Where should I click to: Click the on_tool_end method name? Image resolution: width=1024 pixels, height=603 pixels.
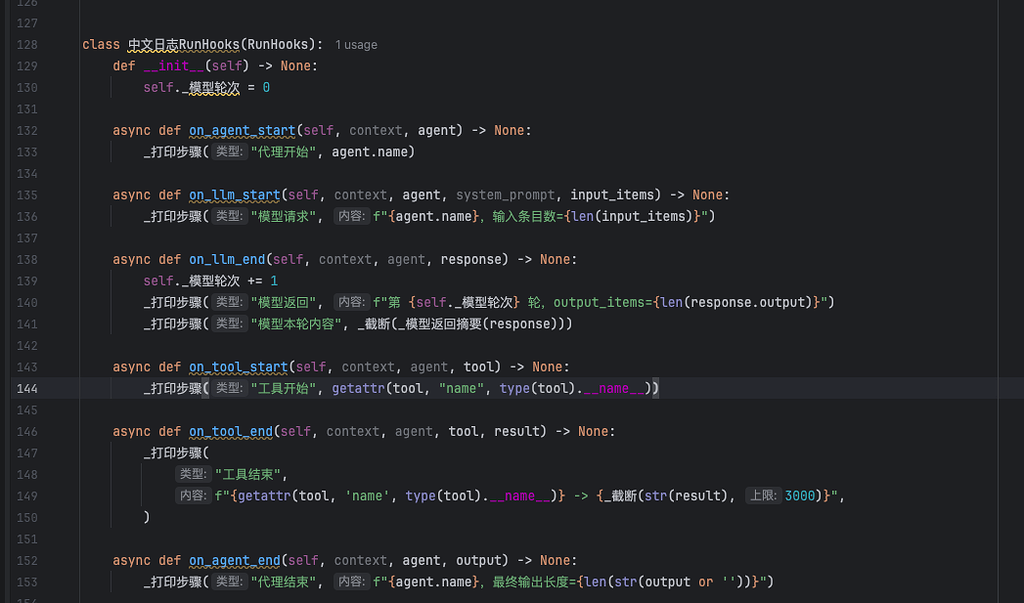(x=231, y=432)
